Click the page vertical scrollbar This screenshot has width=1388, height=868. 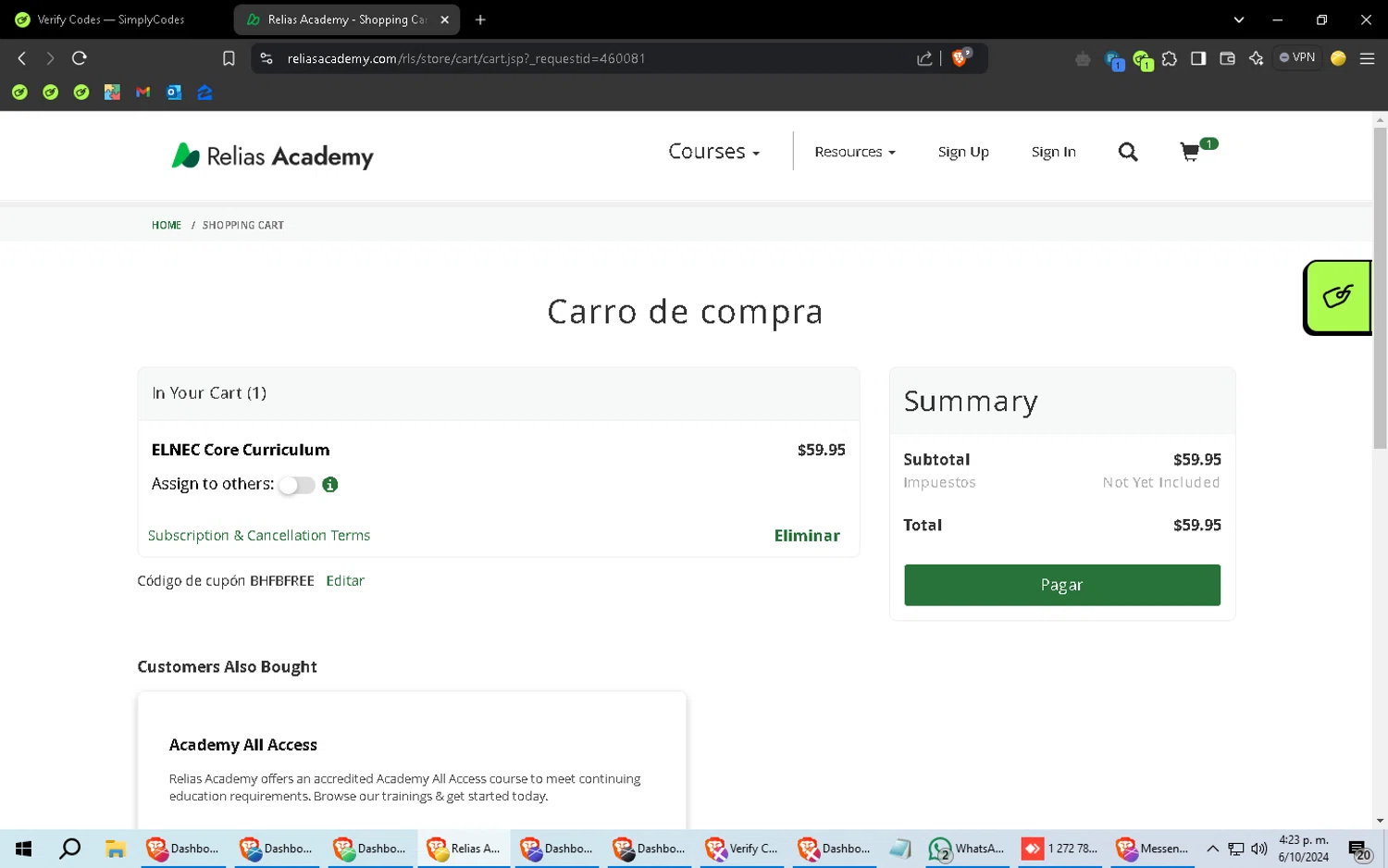pos(1380,288)
